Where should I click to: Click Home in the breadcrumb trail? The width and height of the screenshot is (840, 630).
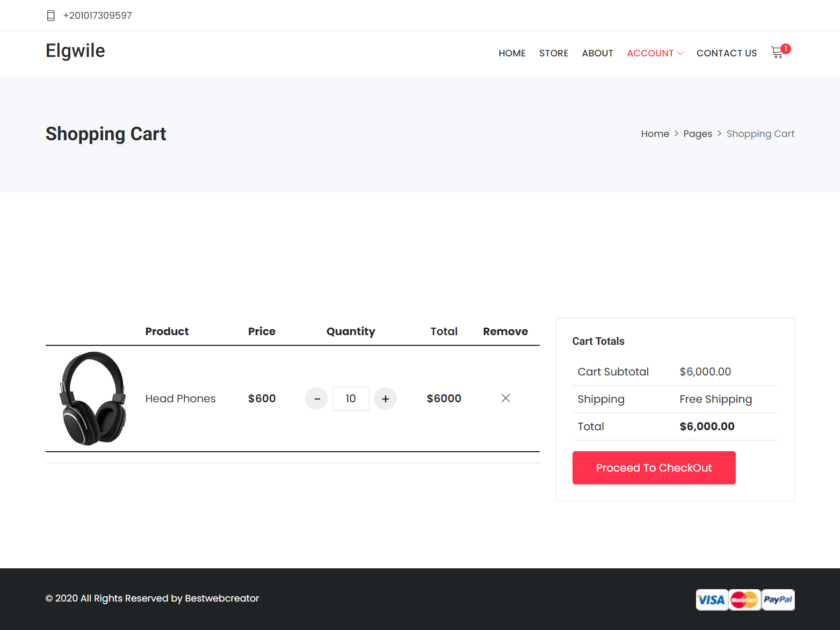[x=655, y=133]
